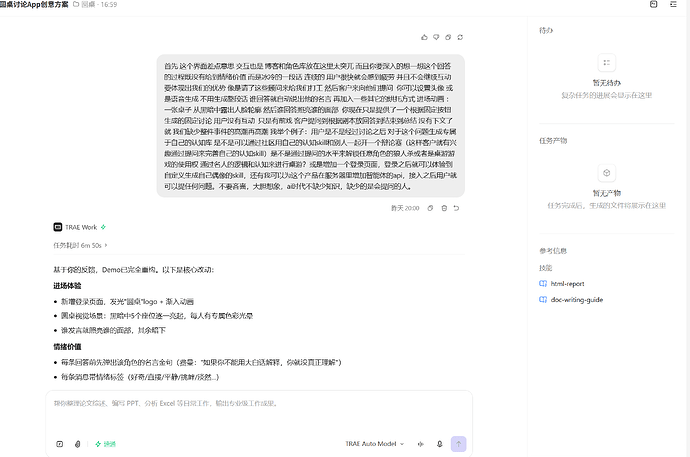This screenshot has width=690, height=457.
Task: Click the TRAE Work logo icon
Action: tap(58, 227)
